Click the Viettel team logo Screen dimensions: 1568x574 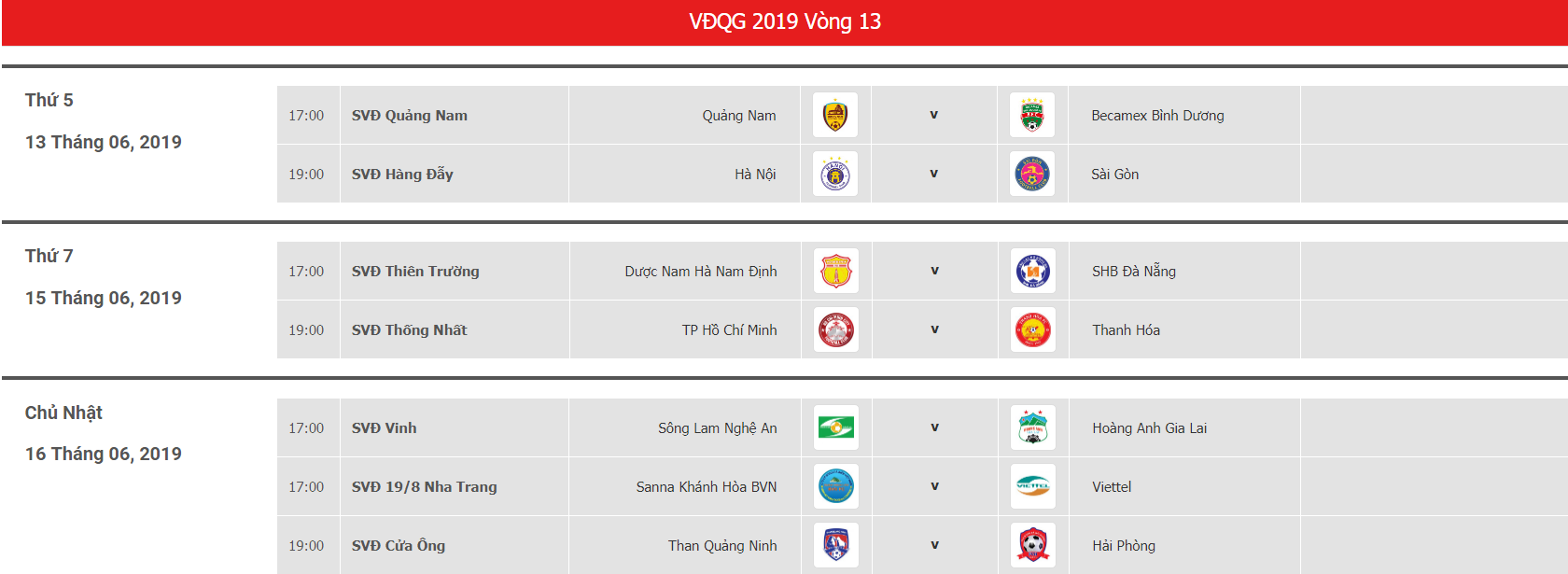1032,487
